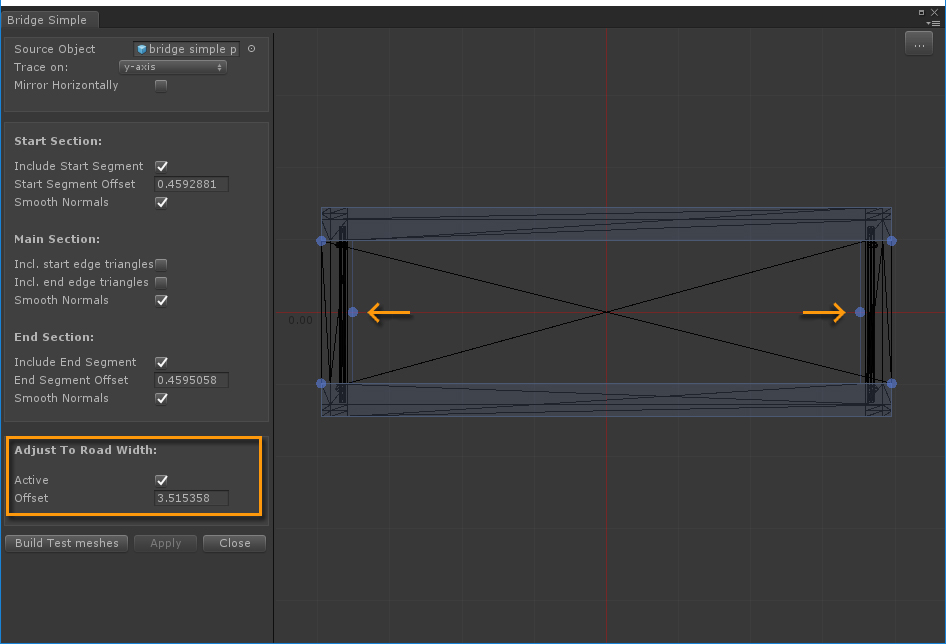Image resolution: width=946 pixels, height=644 pixels.
Task: Select the bottom-right blue handle of the bridge mesh
Action: 892,383
